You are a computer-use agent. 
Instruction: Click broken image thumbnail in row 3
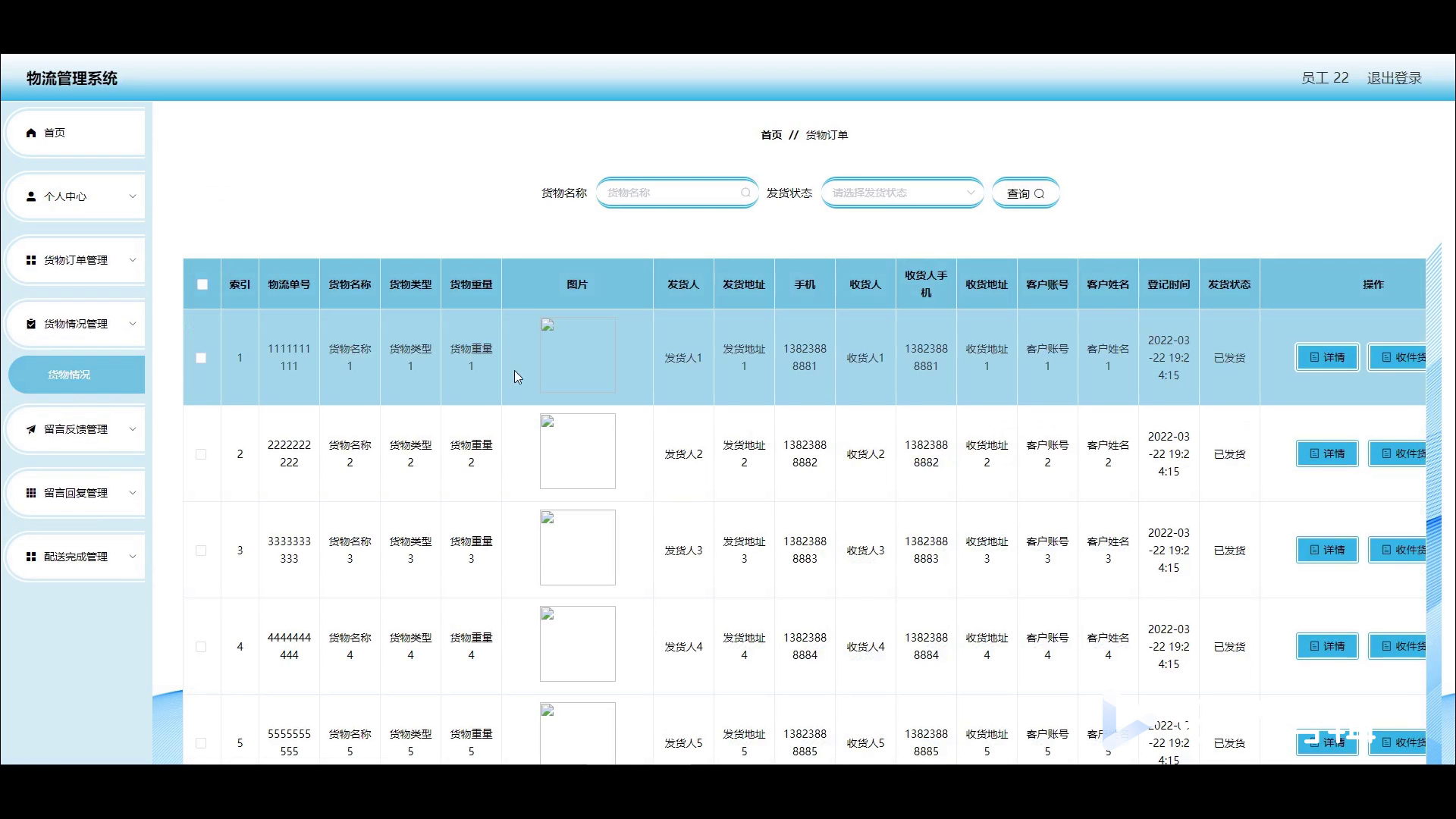click(x=578, y=548)
